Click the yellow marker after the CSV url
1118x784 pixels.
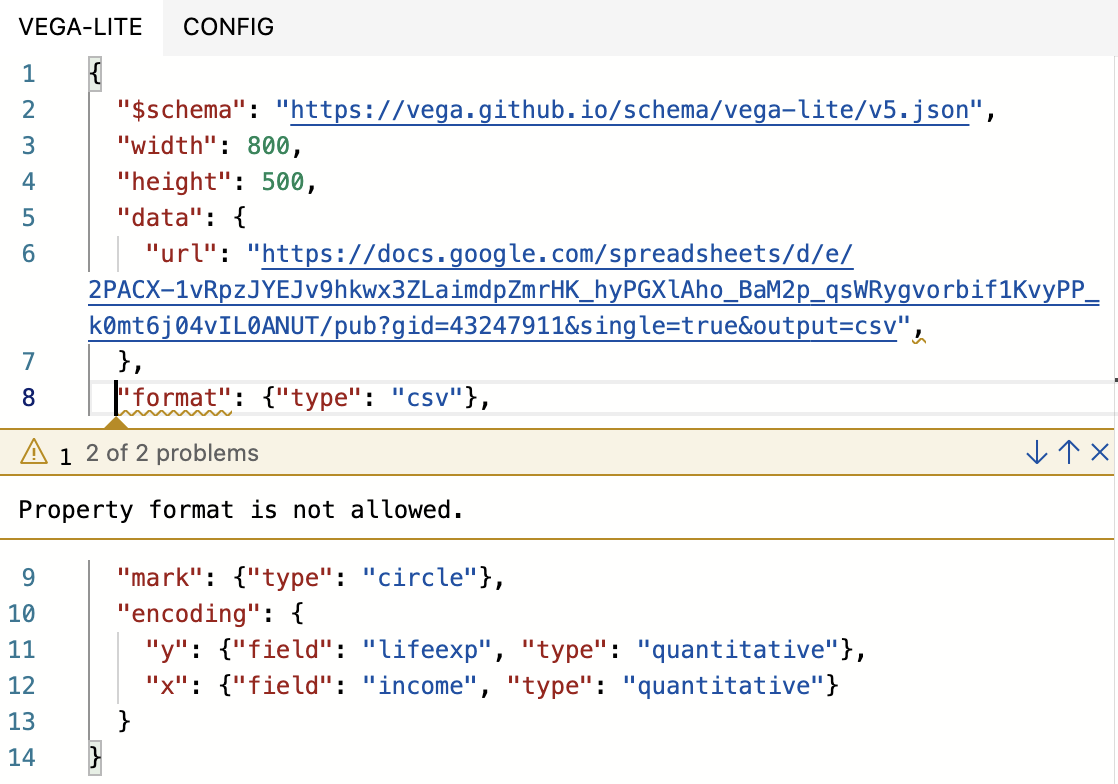(x=919, y=340)
